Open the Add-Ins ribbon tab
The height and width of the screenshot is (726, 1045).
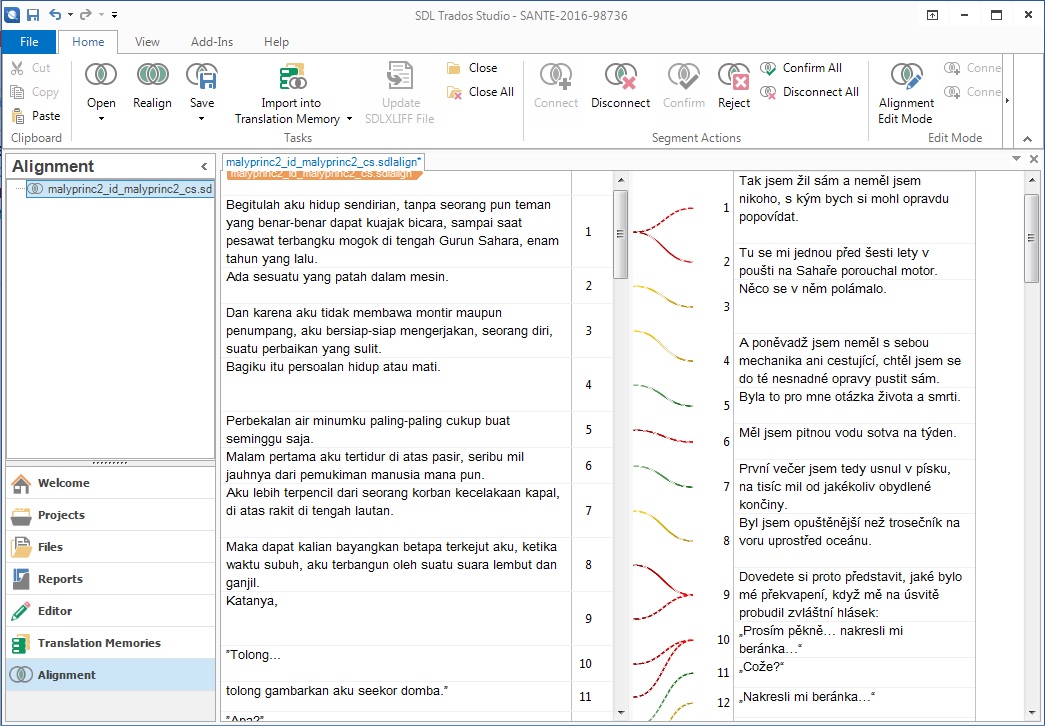click(x=212, y=42)
